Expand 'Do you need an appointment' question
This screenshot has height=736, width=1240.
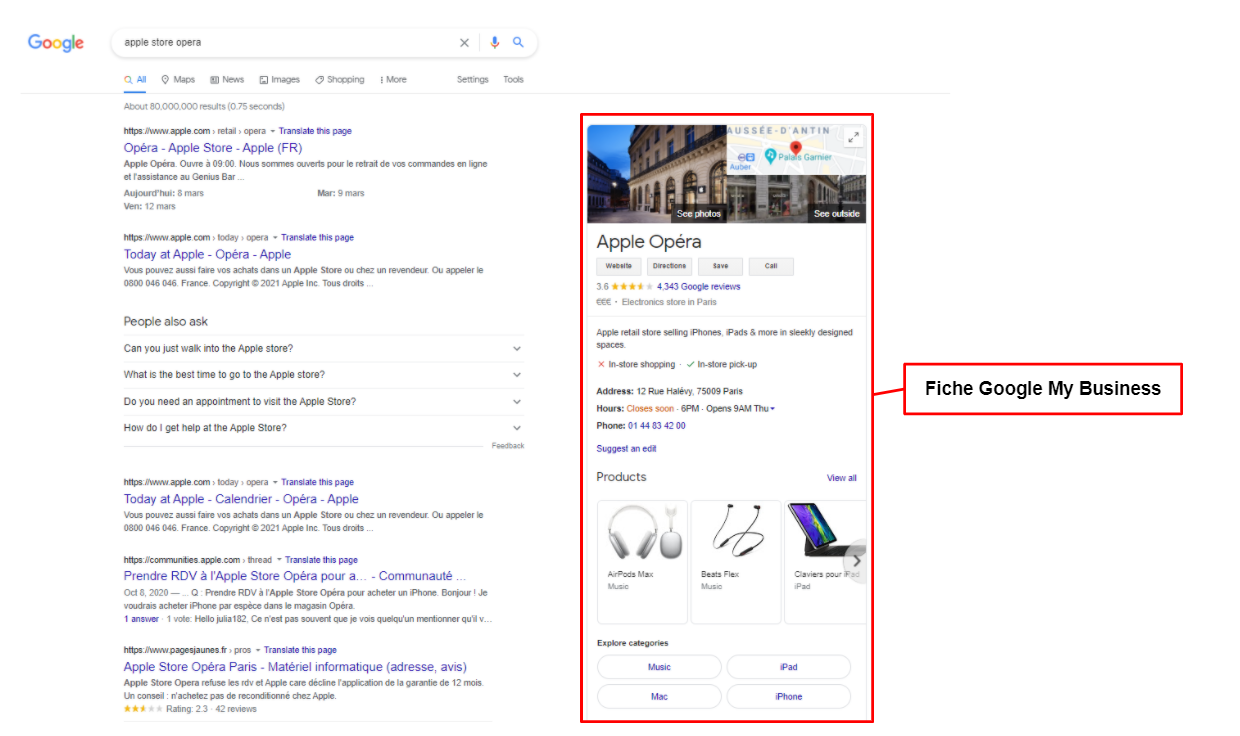[x=323, y=402]
